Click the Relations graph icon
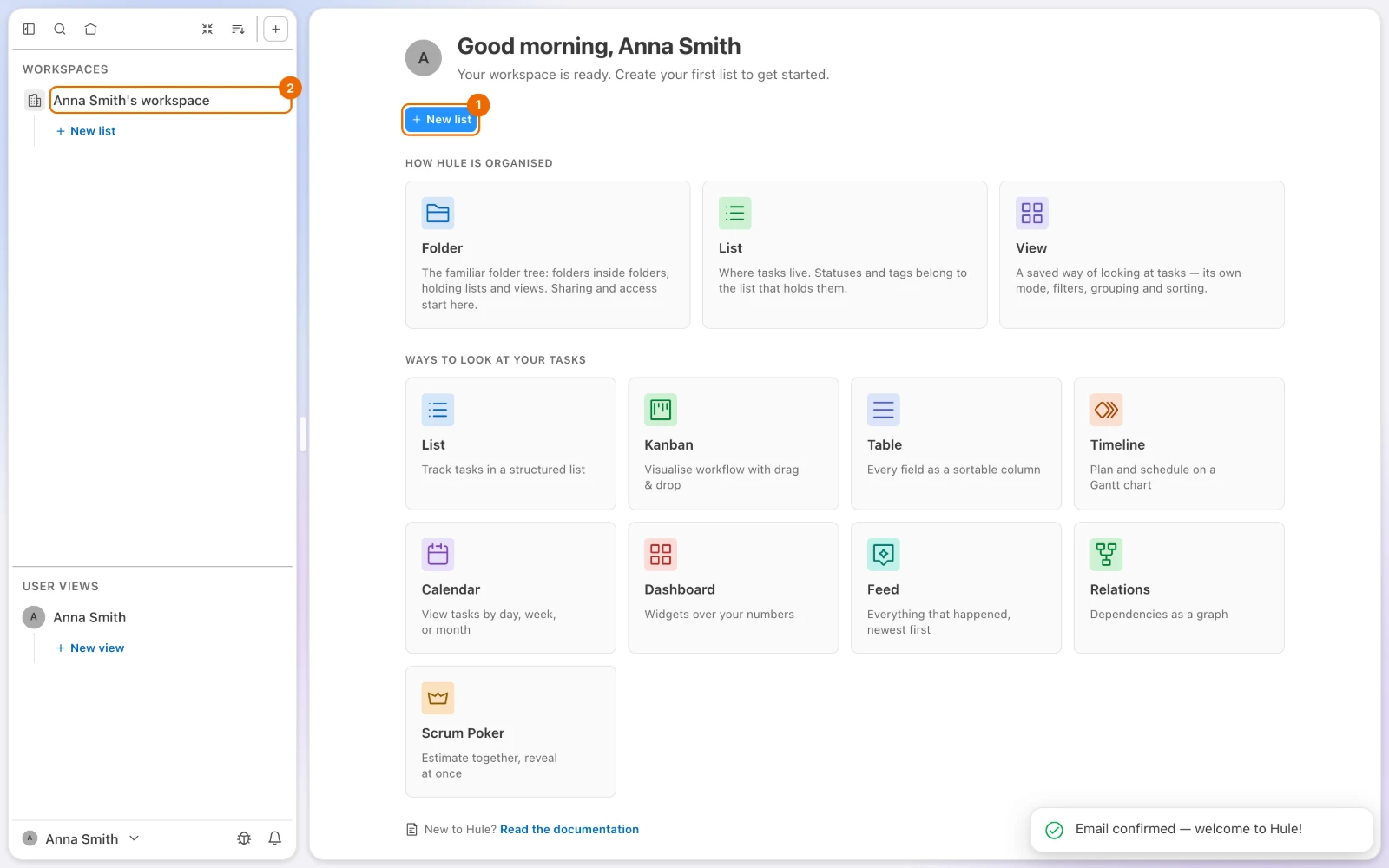Viewport: 1389px width, 868px height. [1106, 554]
